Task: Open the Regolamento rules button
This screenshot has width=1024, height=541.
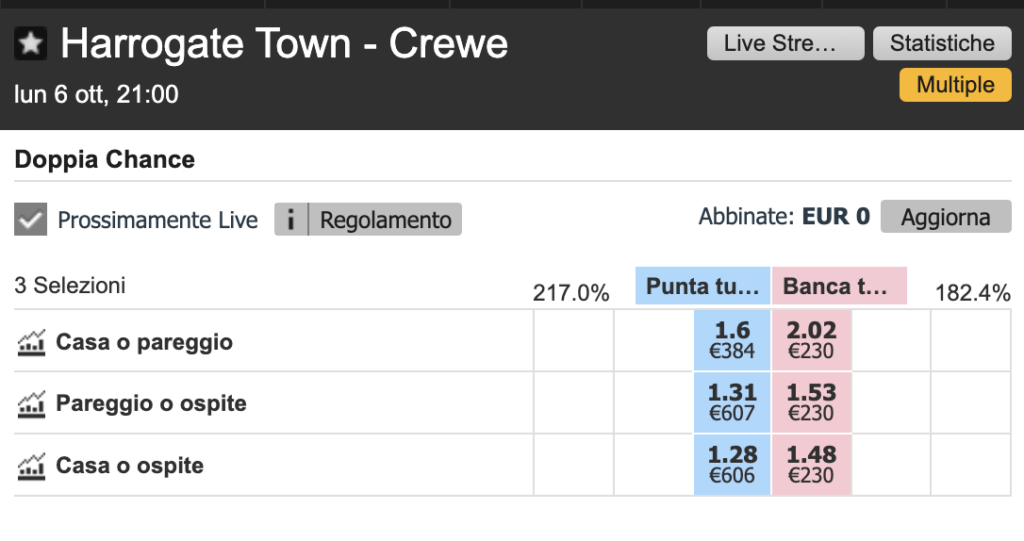Action: [x=385, y=219]
